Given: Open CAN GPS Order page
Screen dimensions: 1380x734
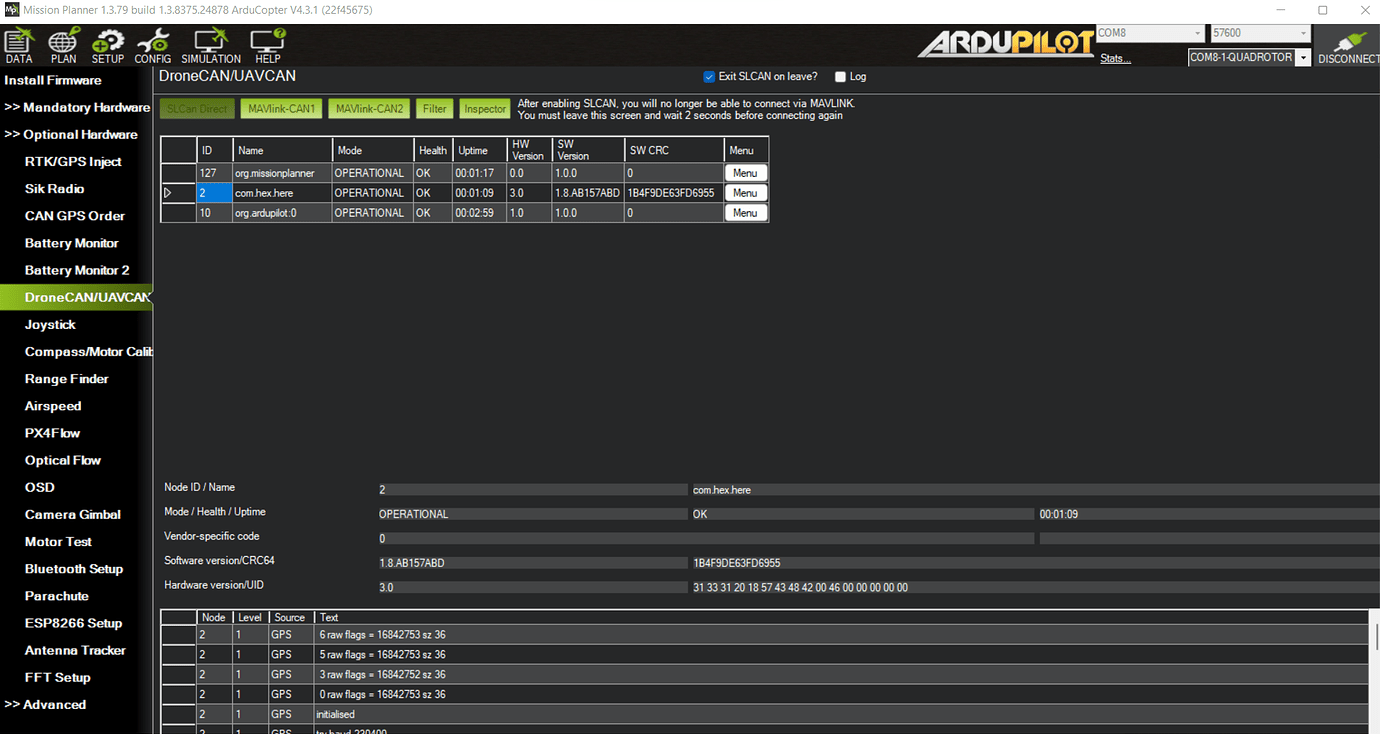Looking at the screenshot, I should [x=75, y=215].
